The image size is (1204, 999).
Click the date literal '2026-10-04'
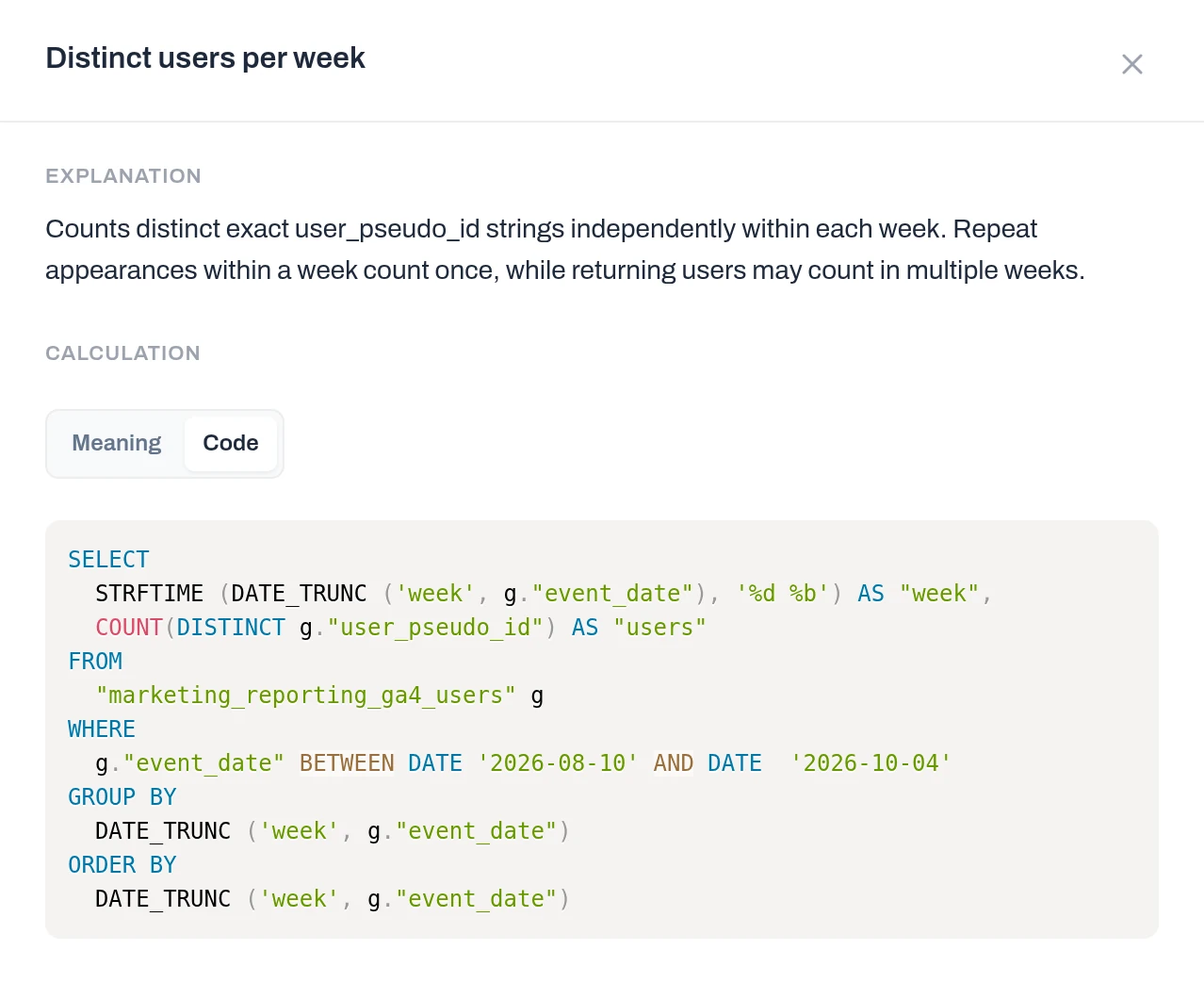(871, 763)
